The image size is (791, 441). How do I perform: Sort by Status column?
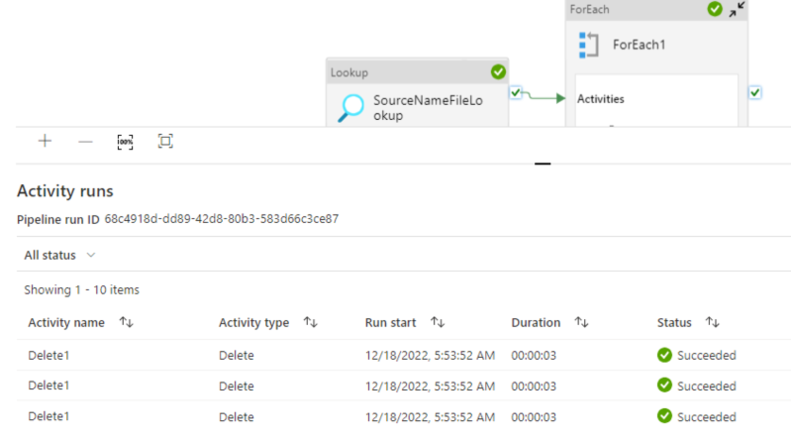(x=712, y=322)
